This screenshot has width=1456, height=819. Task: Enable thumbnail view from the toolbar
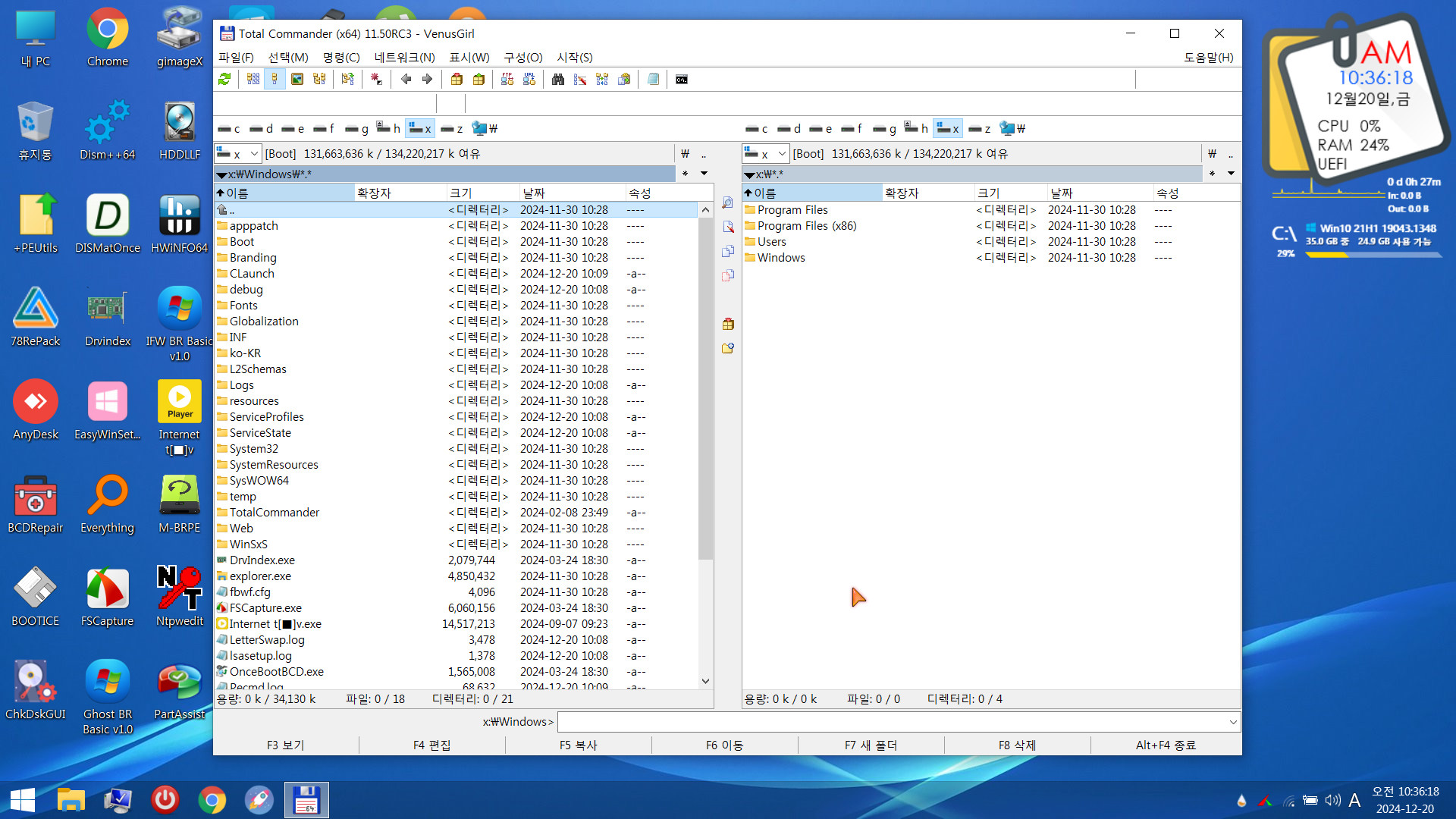click(297, 79)
